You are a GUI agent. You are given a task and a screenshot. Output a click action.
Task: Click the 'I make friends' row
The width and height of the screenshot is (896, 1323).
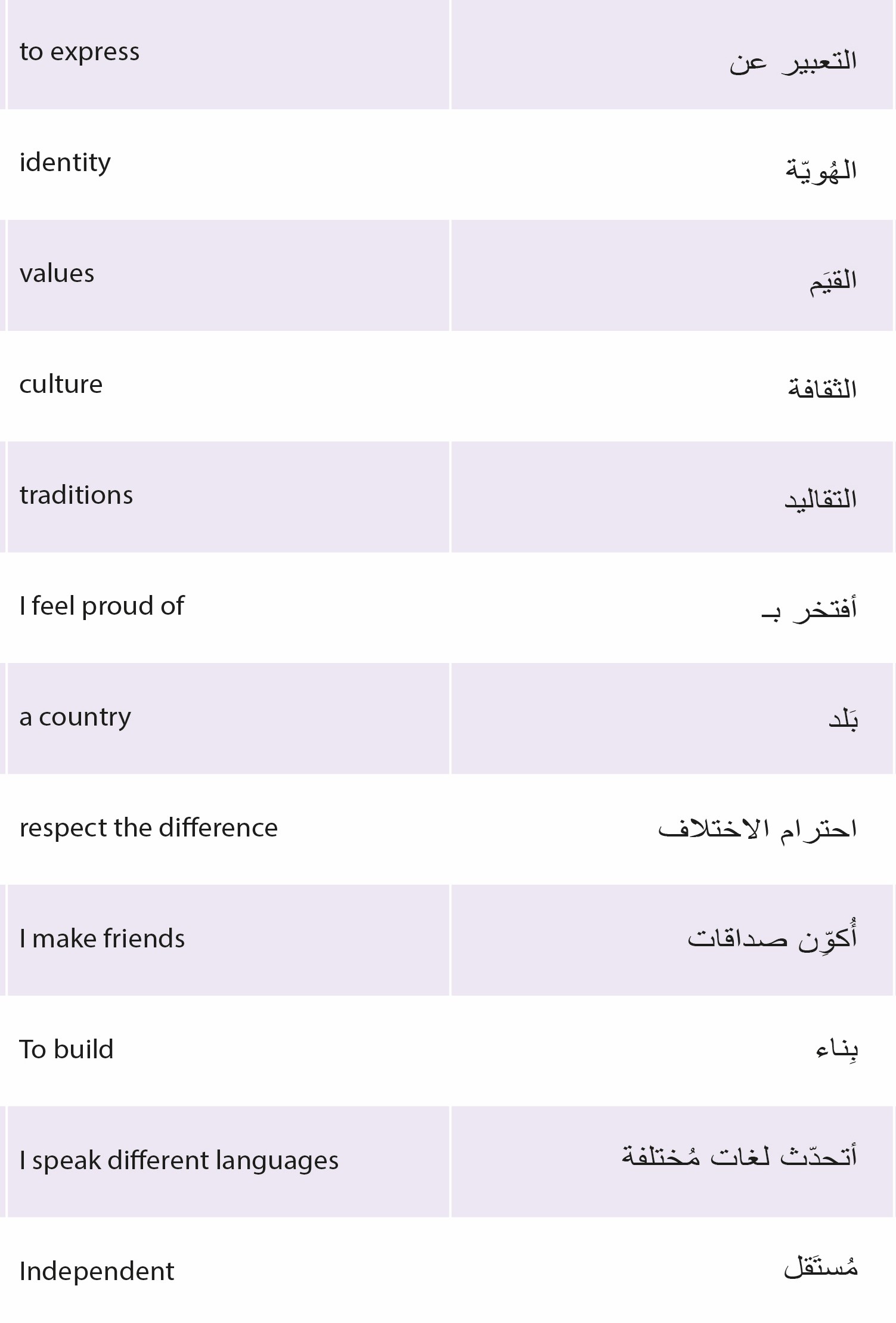[x=448, y=940]
